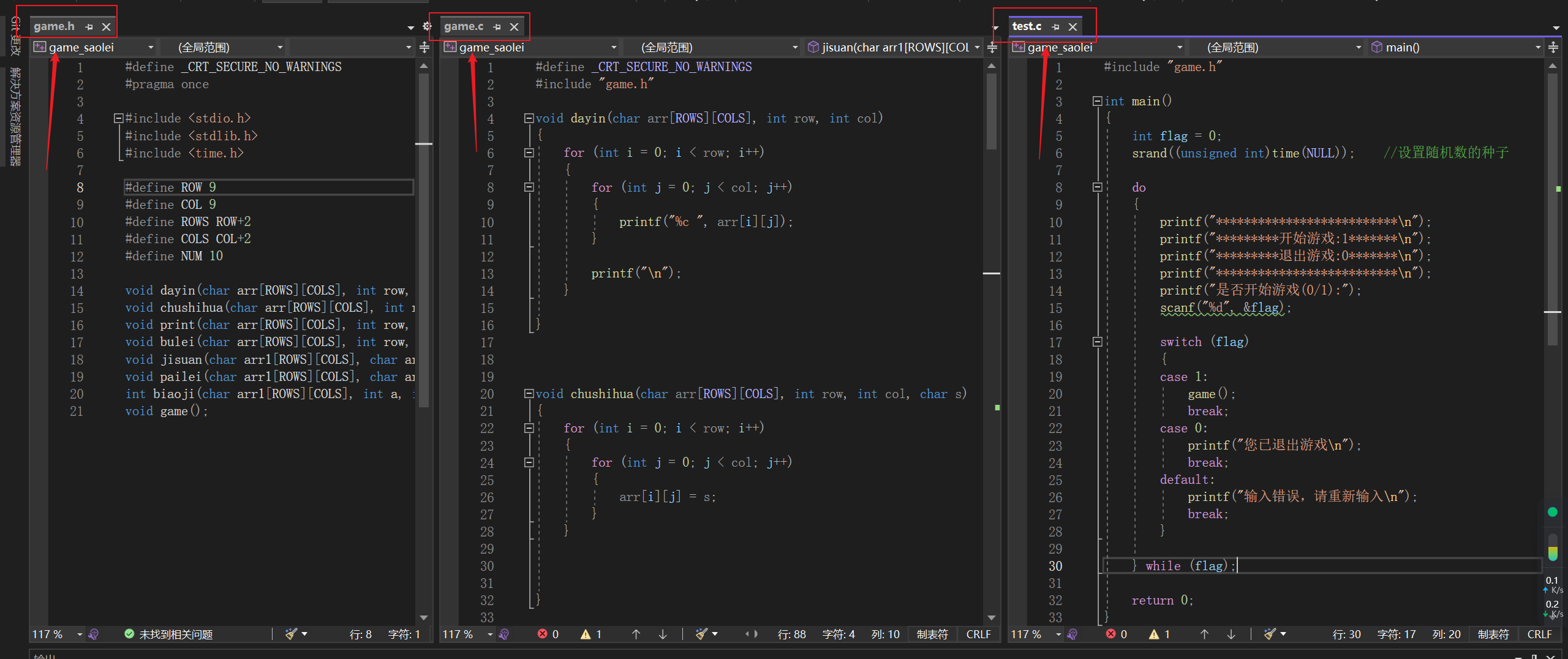Click IntelliCode icon in game.h status bar
This screenshot has width=1568, height=659.
94,635
